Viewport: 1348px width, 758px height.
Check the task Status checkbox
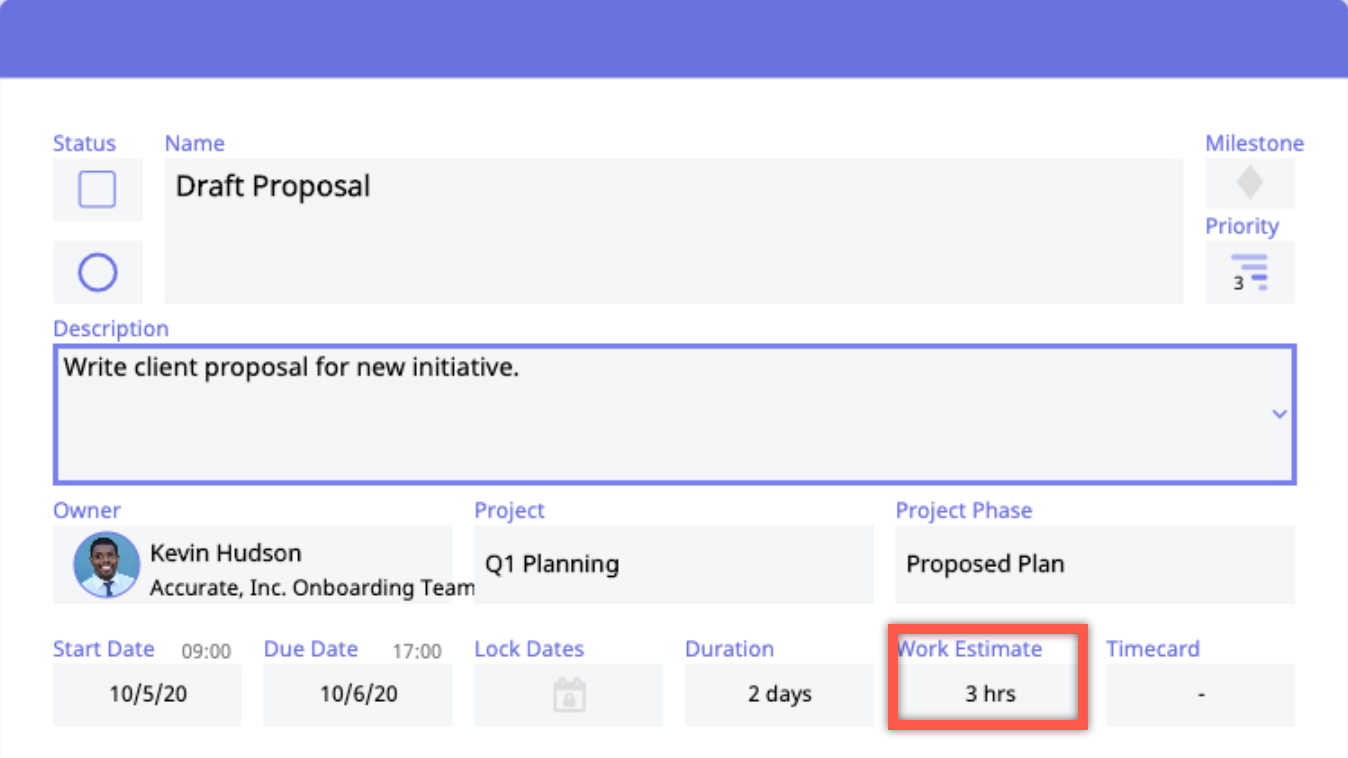pos(97,189)
